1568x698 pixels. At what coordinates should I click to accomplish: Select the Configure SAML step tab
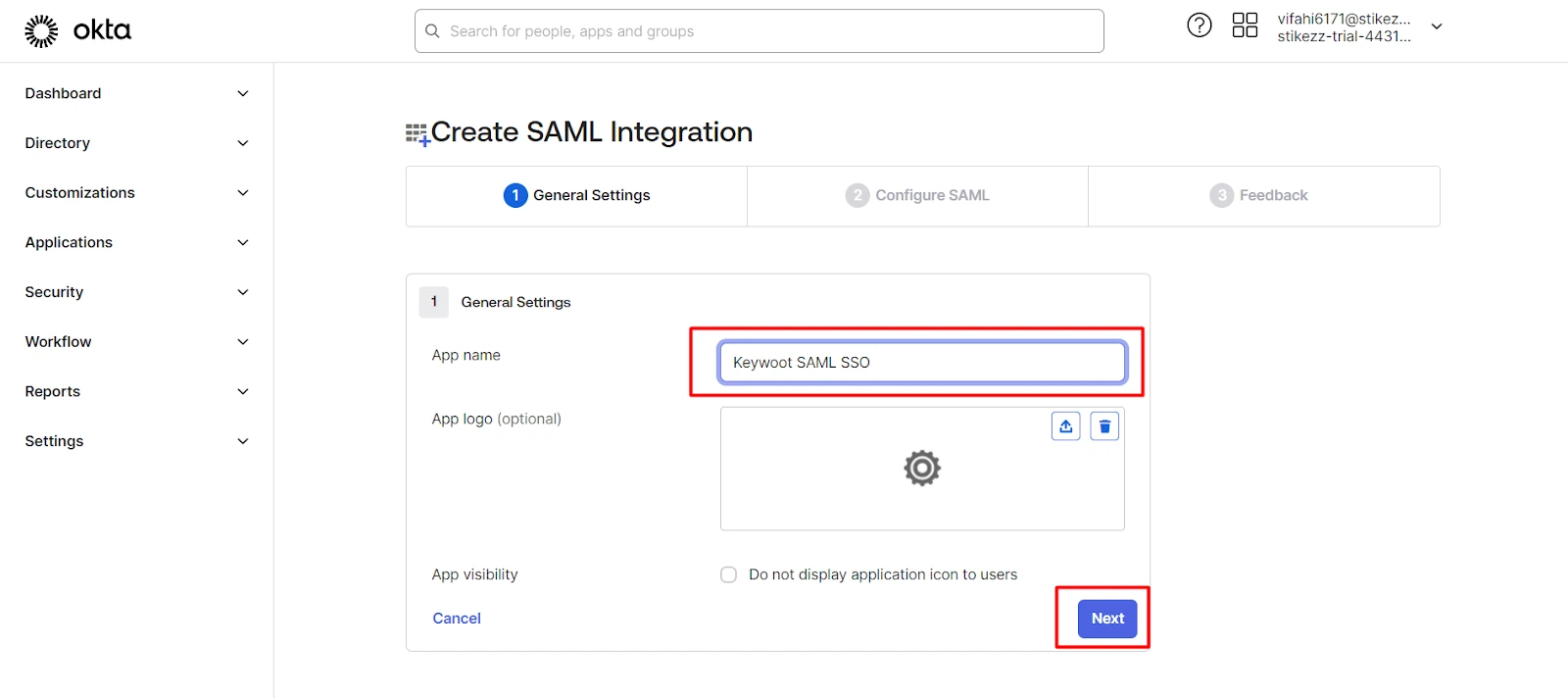pos(917,196)
